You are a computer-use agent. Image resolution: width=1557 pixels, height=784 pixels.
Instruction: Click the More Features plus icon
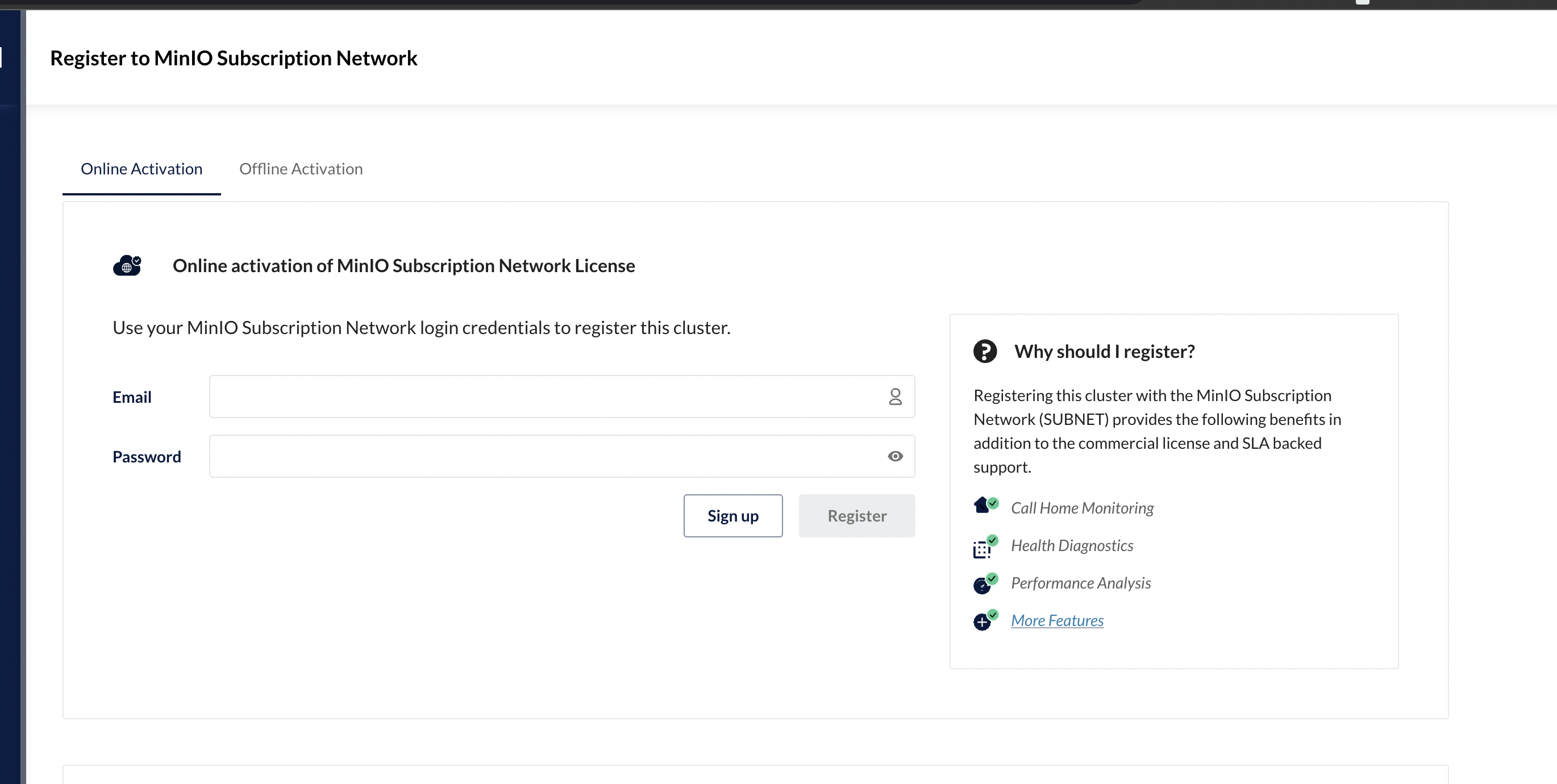pyautogui.click(x=984, y=621)
